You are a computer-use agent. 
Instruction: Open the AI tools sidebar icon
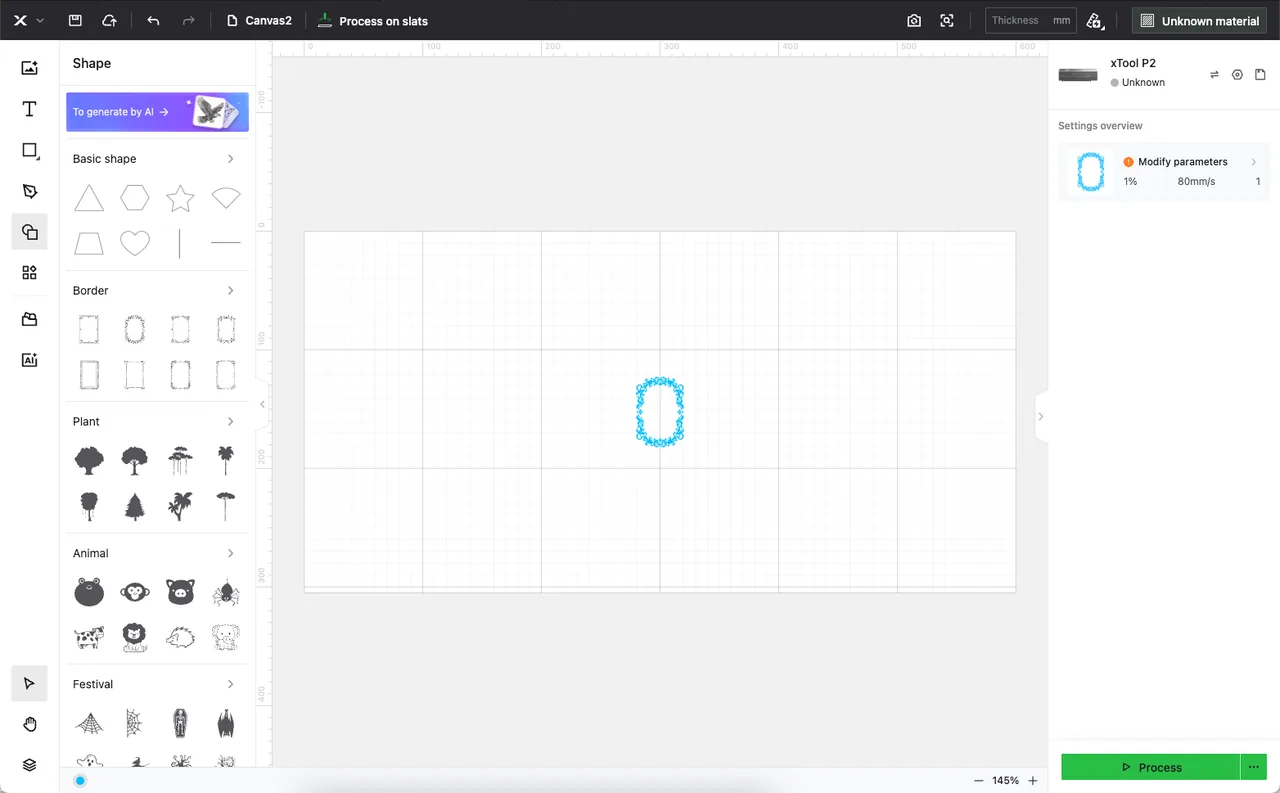point(29,360)
